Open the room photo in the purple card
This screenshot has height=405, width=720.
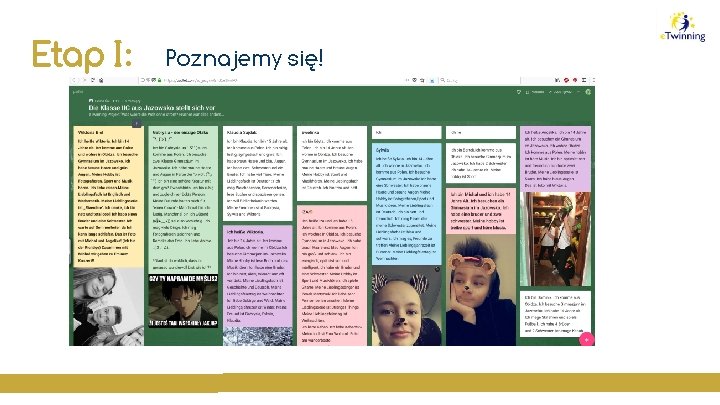tap(555, 239)
